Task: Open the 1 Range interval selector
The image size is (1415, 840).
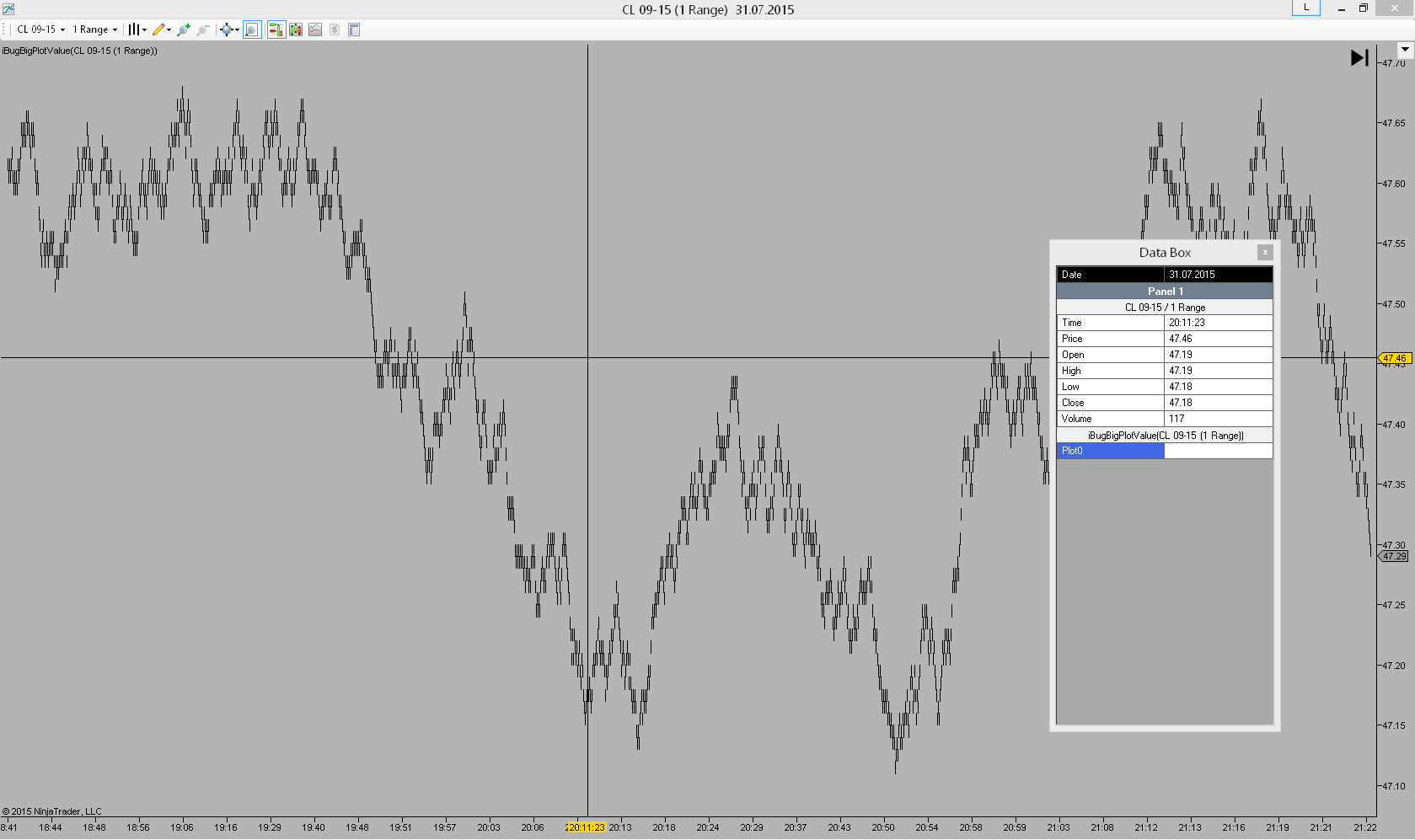Action: 94,29
